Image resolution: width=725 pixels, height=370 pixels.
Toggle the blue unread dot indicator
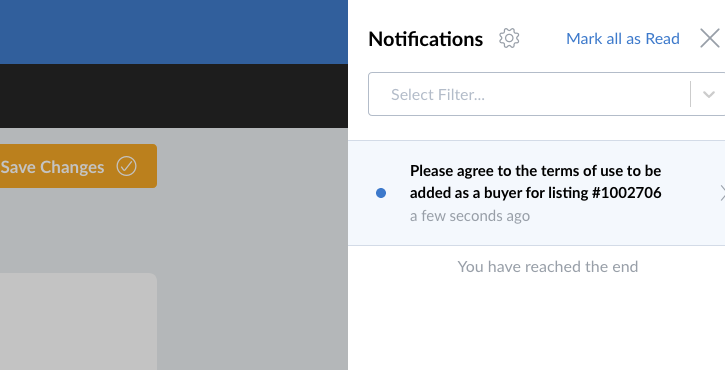coord(381,193)
